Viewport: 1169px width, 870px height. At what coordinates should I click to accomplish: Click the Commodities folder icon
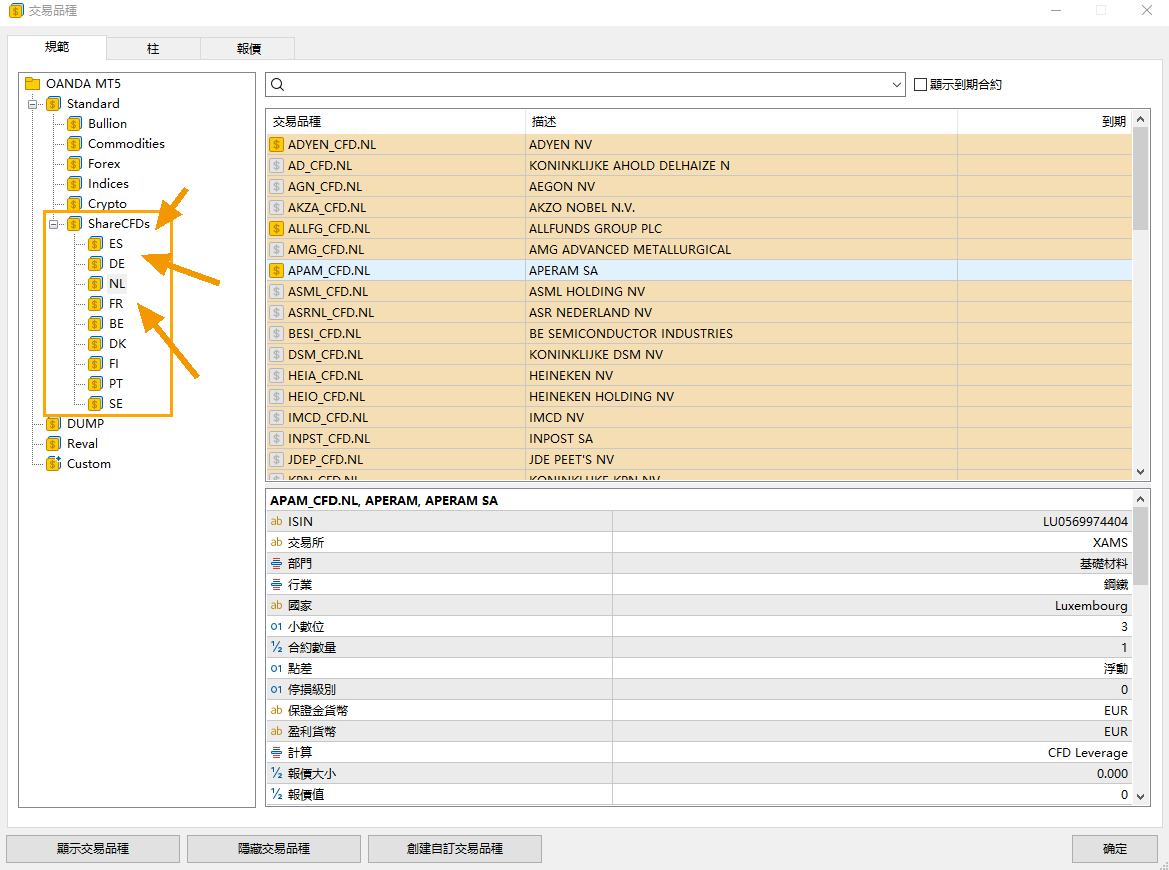coord(75,144)
